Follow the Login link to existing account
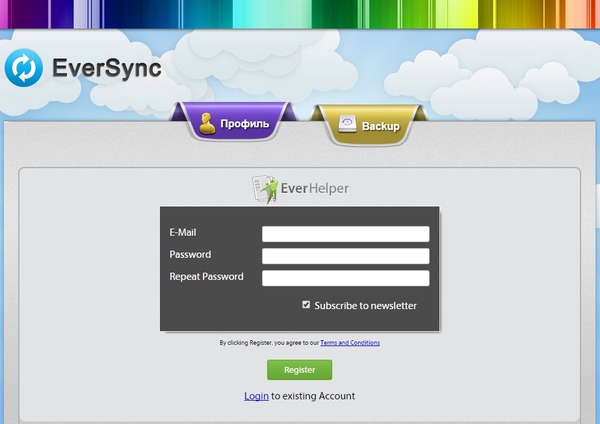The width and height of the screenshot is (600, 424). [256, 396]
